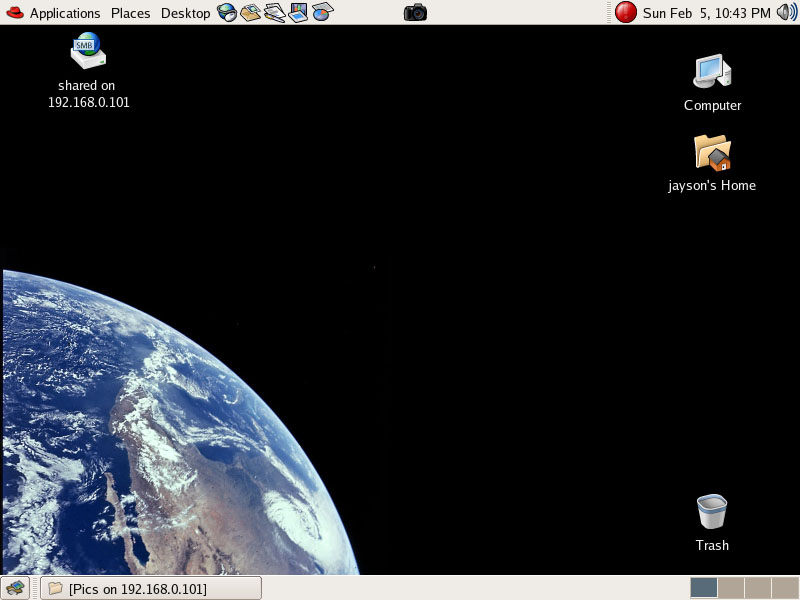The width and height of the screenshot is (800, 600).
Task: Switch to the second workspace
Action: pos(731,588)
